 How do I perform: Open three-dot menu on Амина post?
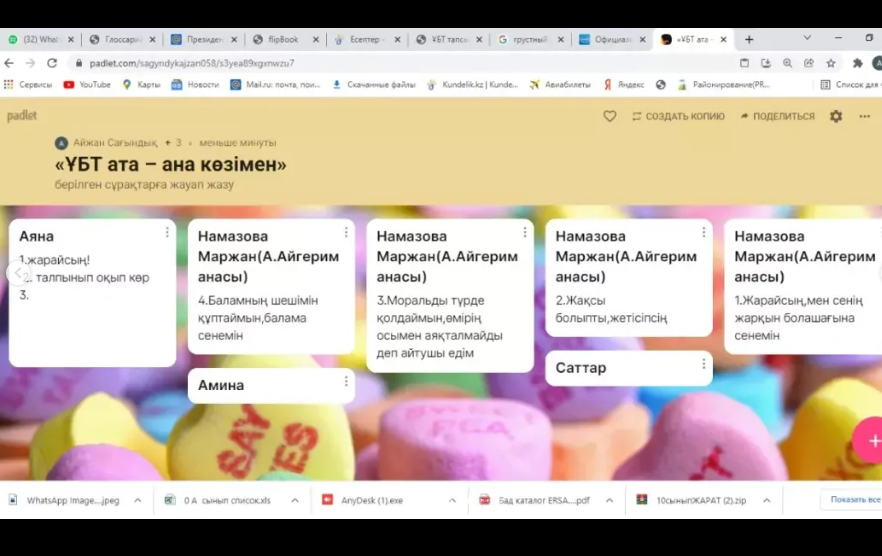click(346, 381)
